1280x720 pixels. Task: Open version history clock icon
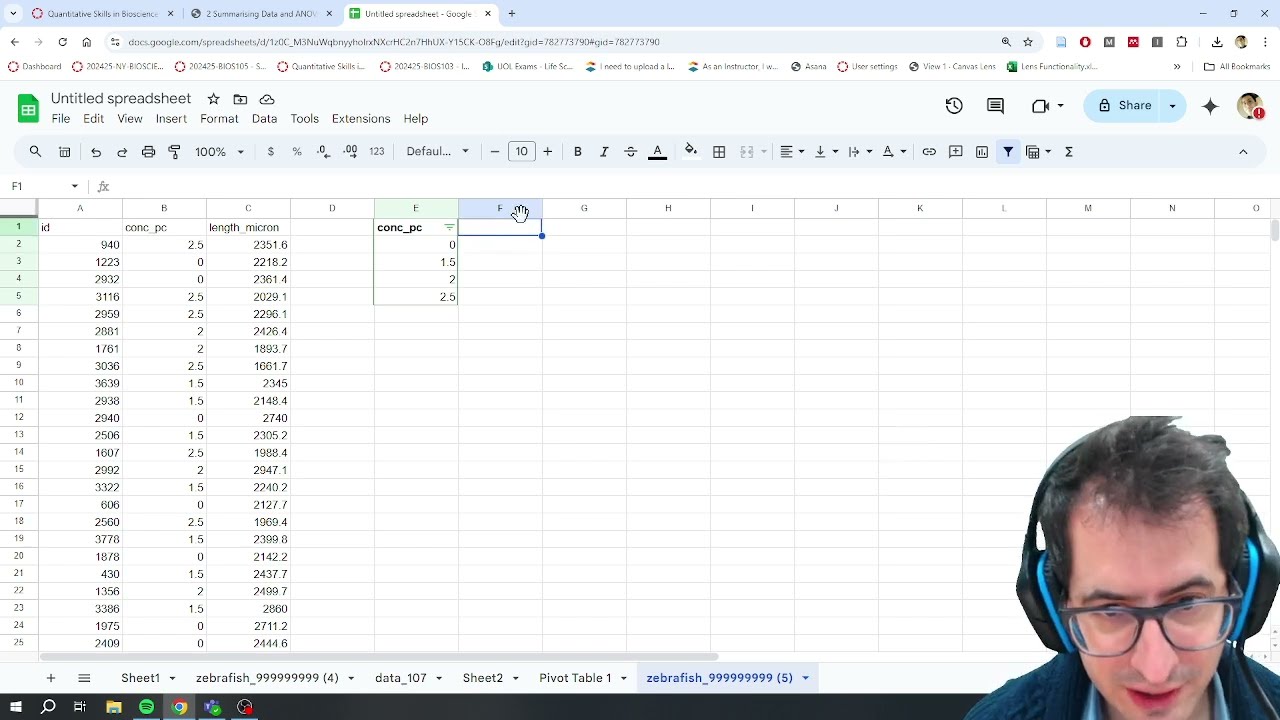pos(954,106)
